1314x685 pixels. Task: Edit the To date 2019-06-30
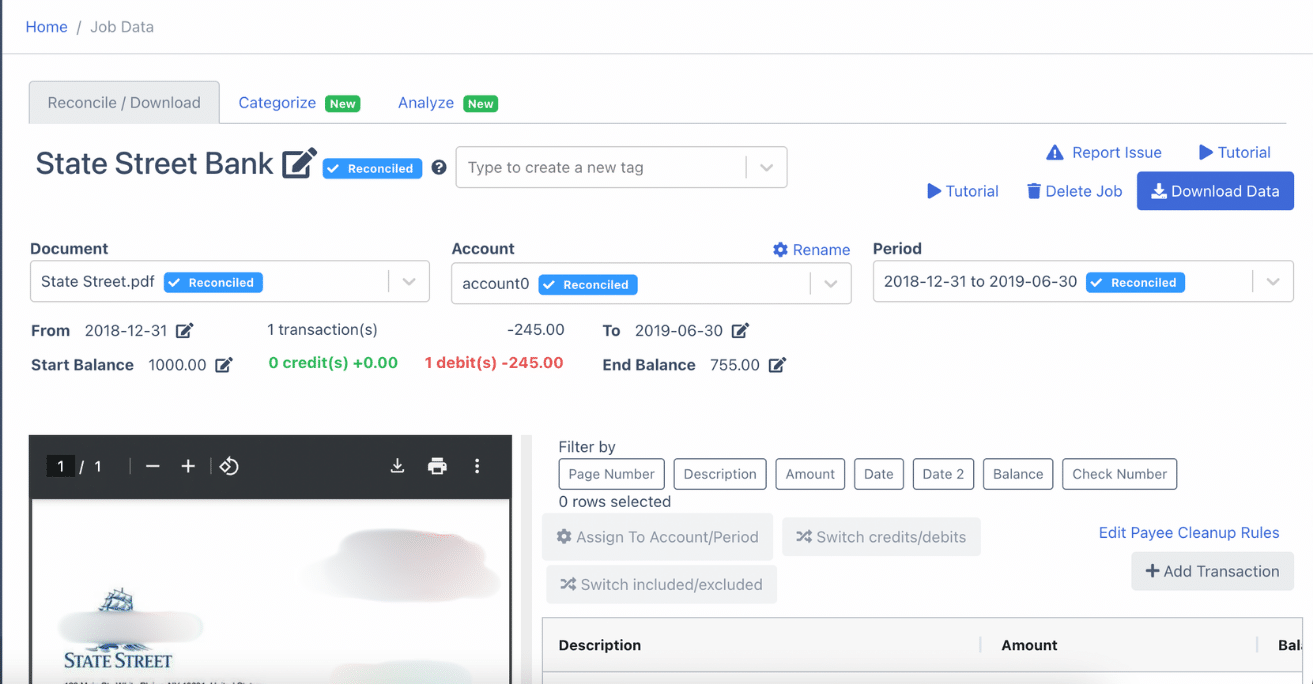(x=740, y=331)
